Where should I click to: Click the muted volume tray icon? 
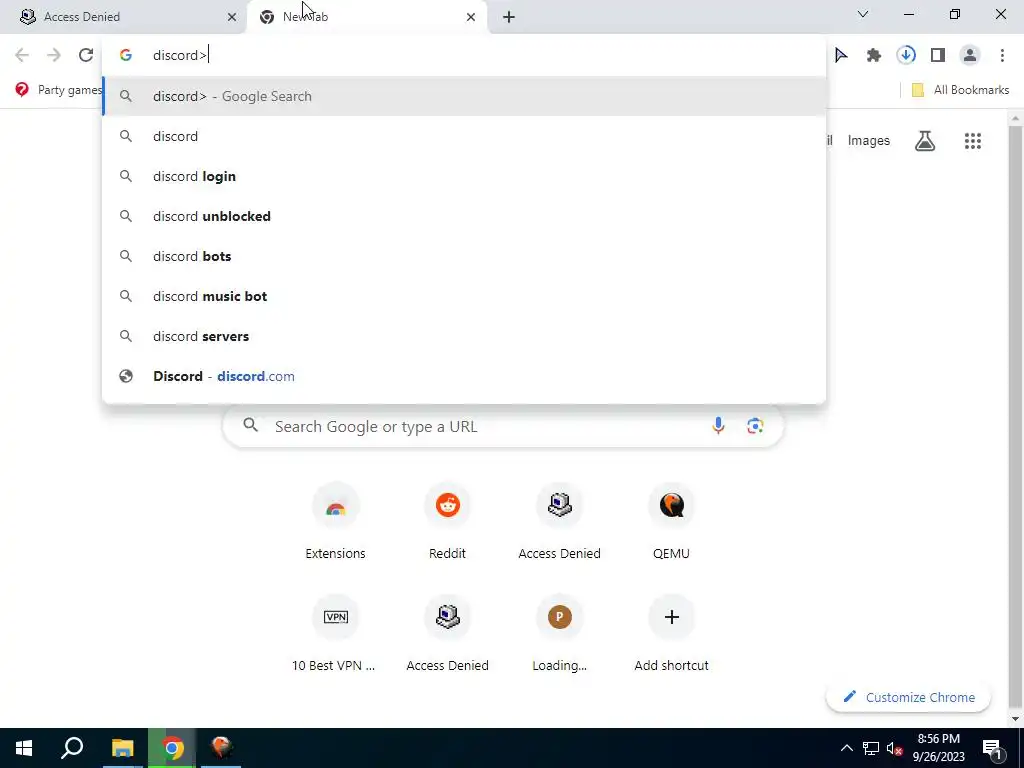point(894,748)
